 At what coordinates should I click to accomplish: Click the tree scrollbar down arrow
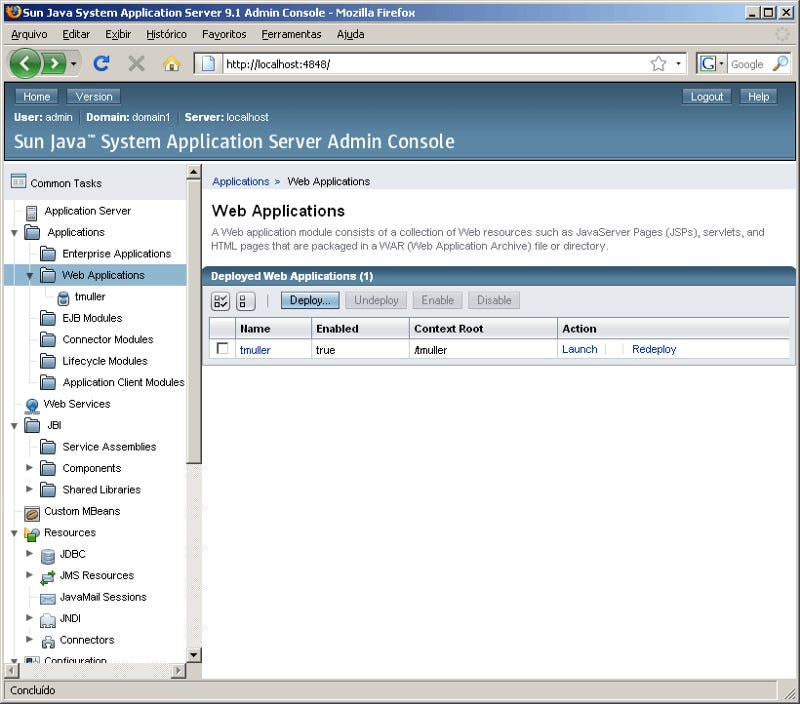tap(193, 655)
